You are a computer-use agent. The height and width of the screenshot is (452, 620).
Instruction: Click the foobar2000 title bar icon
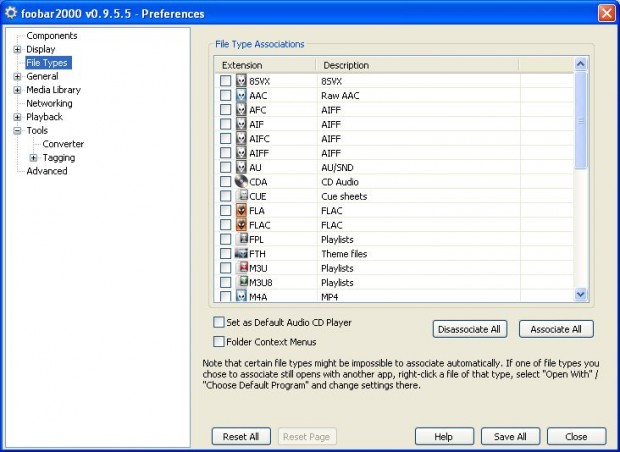click(x=11, y=13)
